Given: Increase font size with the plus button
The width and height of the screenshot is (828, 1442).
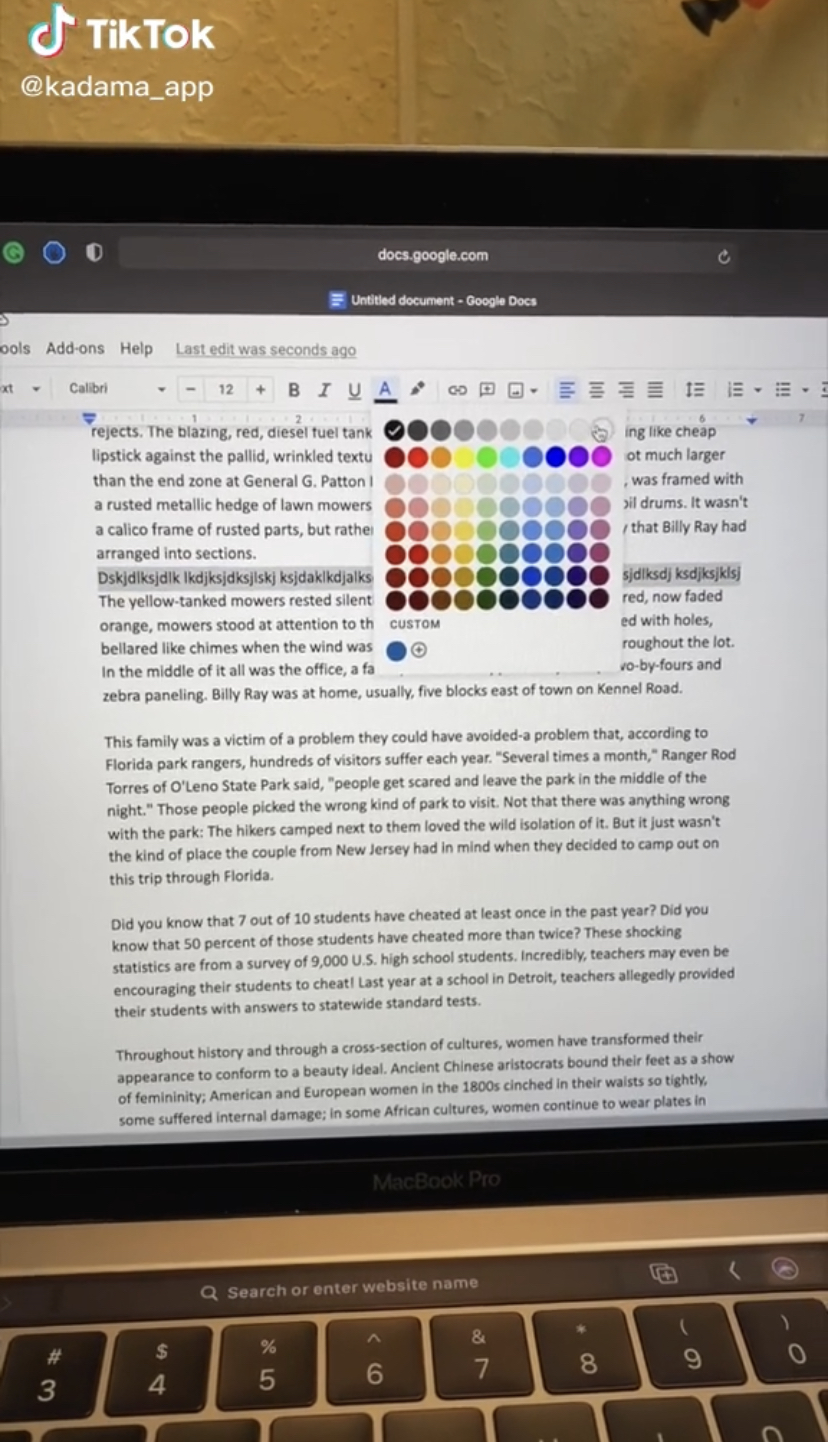Looking at the screenshot, I should pyautogui.click(x=260, y=389).
